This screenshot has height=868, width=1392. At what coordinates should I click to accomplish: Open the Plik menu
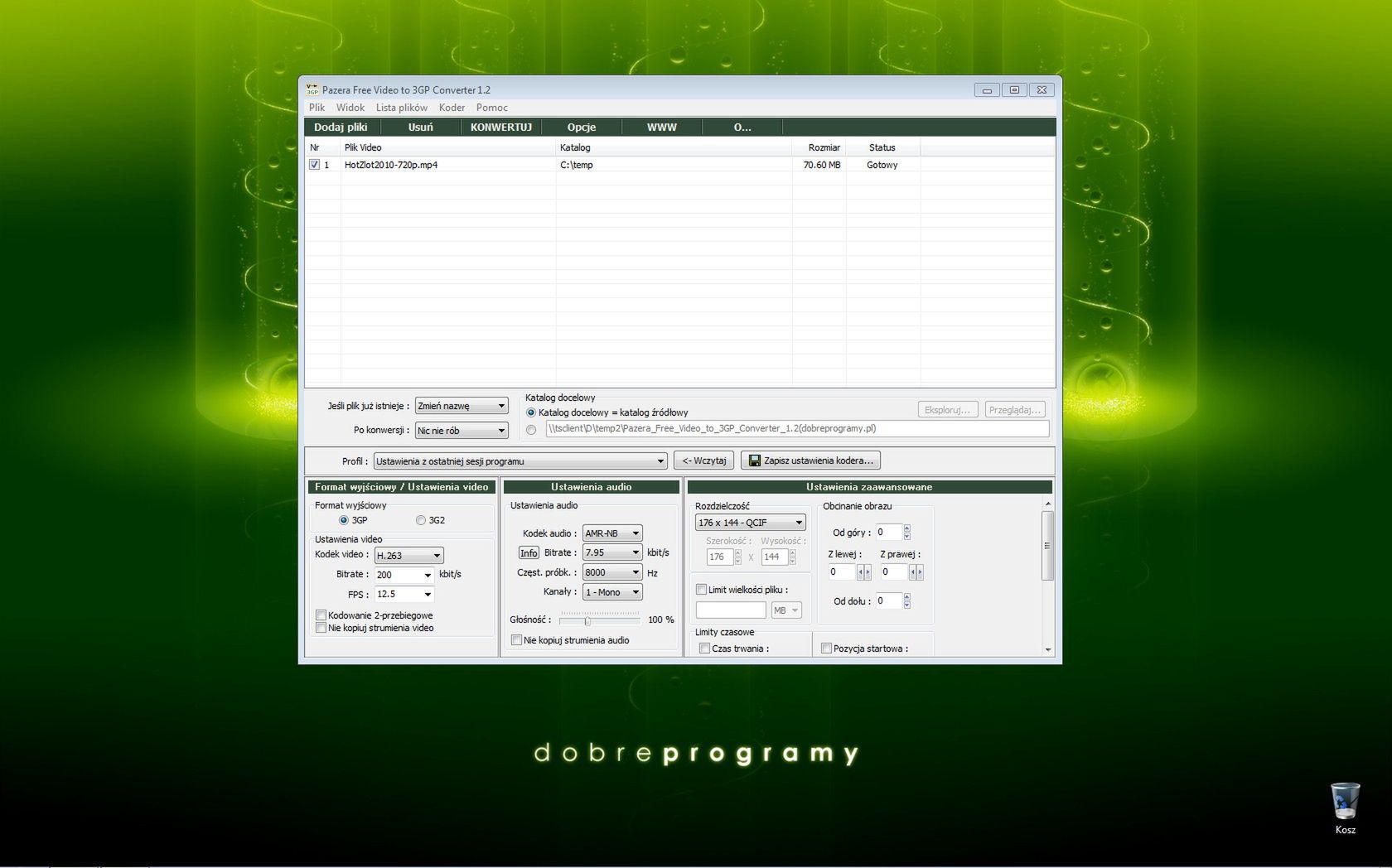[317, 108]
